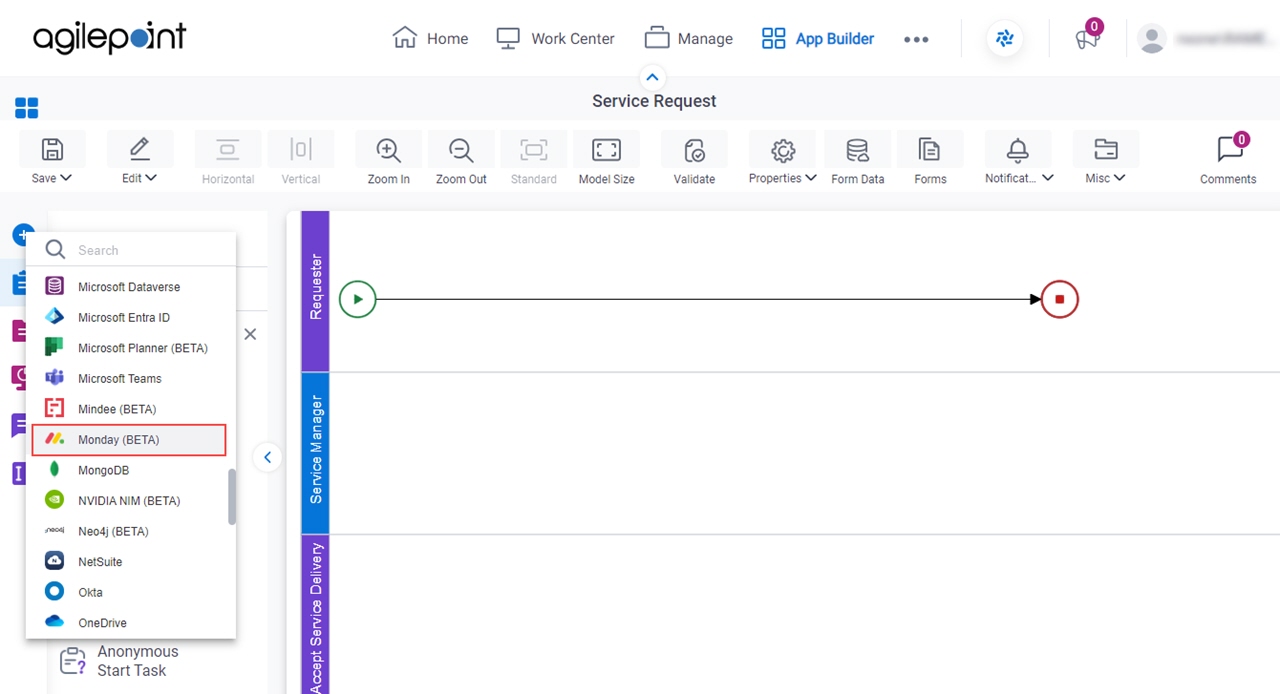Click the Search field in the connector list

[x=131, y=250]
